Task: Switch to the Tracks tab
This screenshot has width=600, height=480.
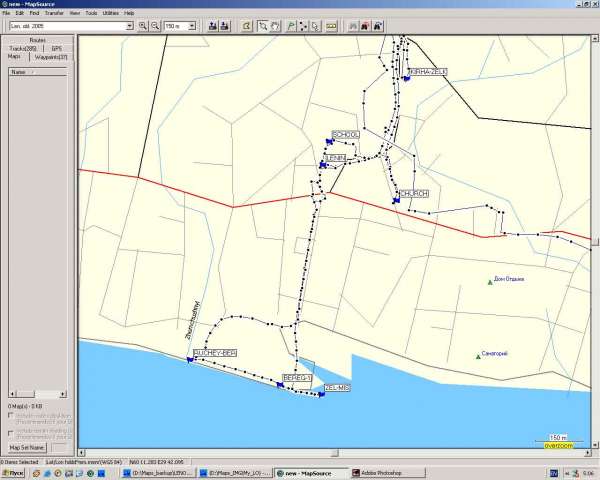Action: (22, 48)
